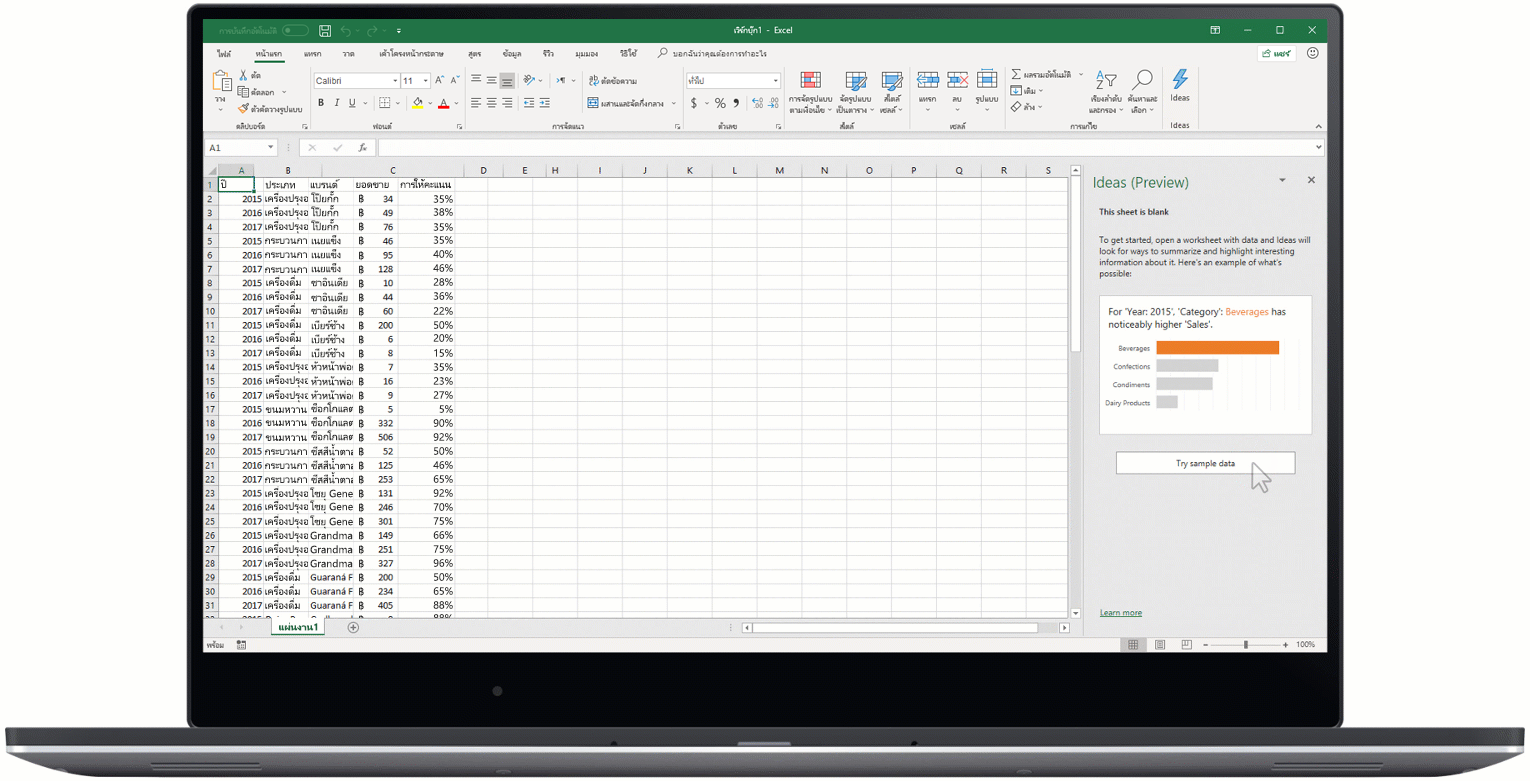Expand font color dropdown arrow
Screen dimensions: 1530x781
click(x=455, y=103)
